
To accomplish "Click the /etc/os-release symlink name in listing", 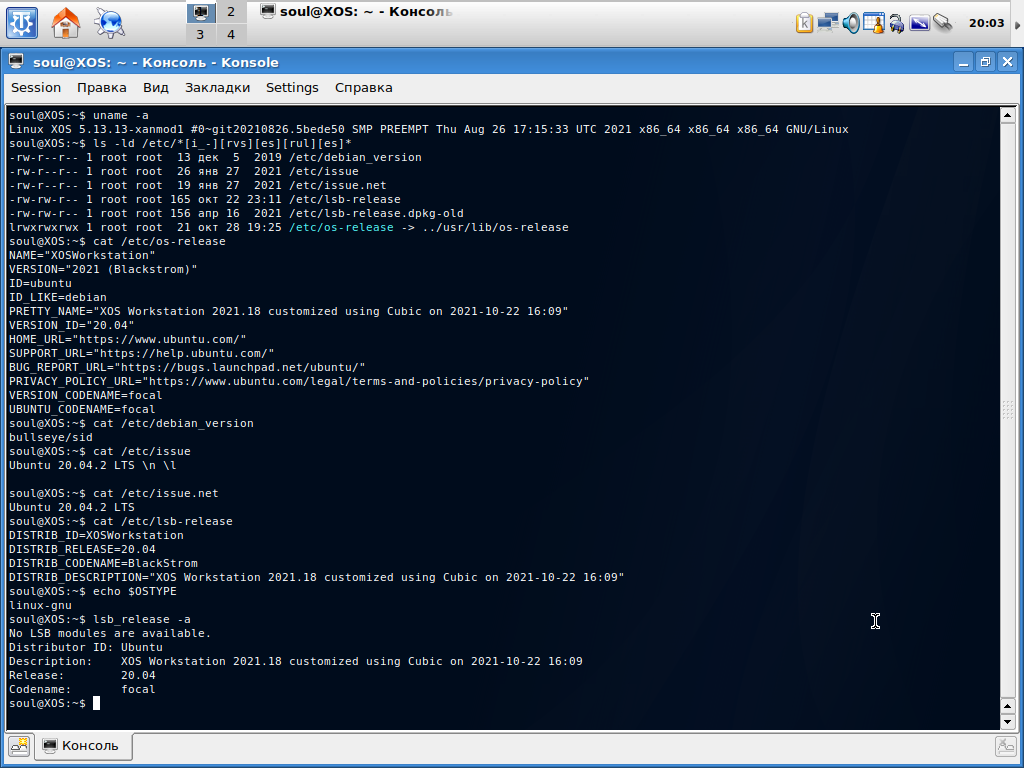I will point(342,227).
